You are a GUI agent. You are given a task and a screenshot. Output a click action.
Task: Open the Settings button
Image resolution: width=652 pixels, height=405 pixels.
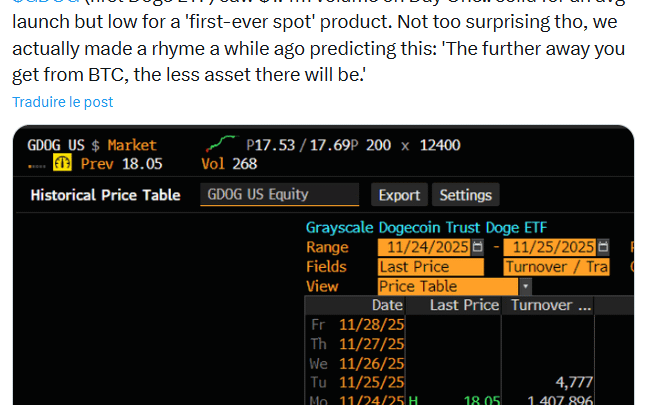click(465, 195)
